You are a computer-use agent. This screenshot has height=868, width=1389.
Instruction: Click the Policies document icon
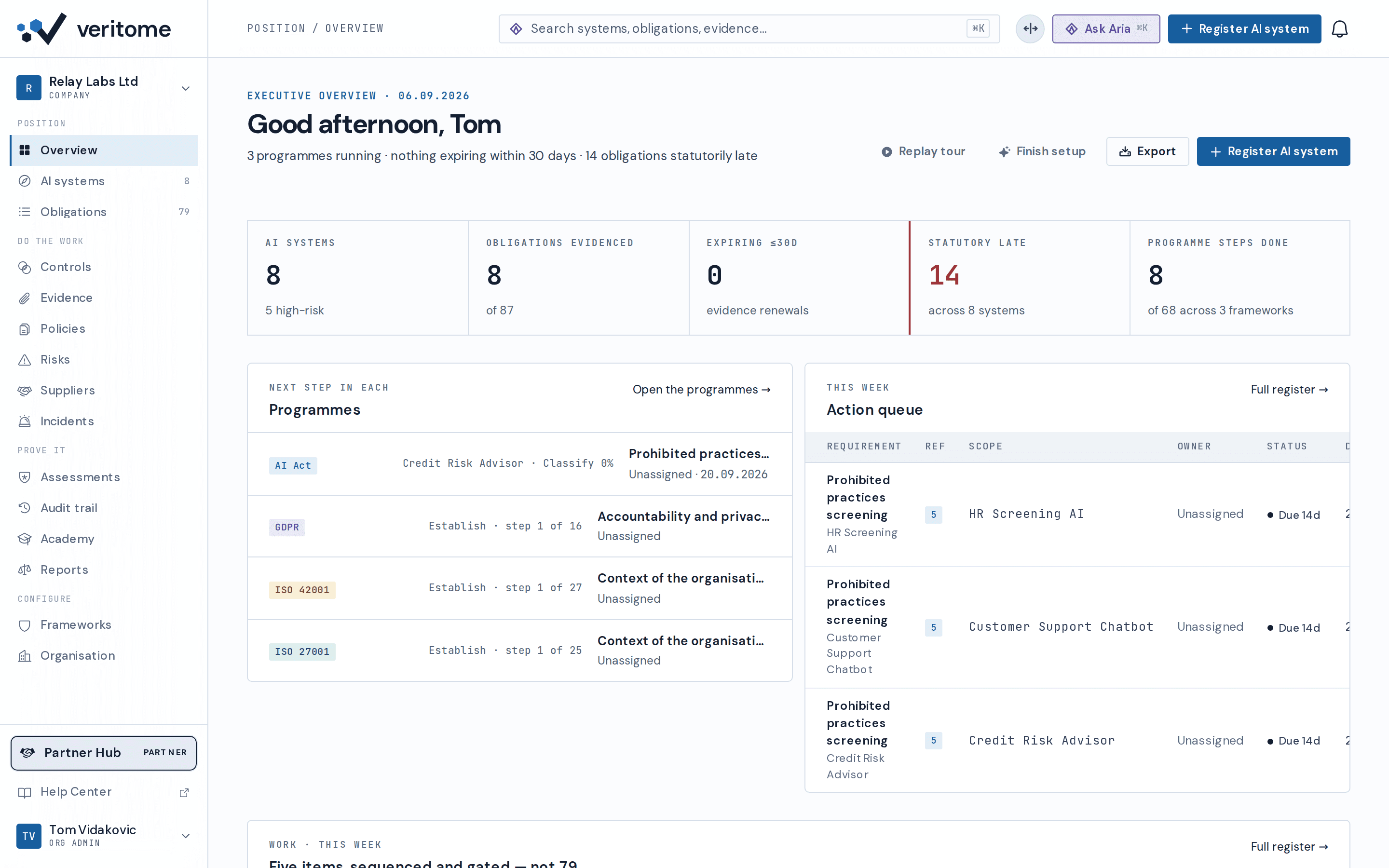coord(24,329)
